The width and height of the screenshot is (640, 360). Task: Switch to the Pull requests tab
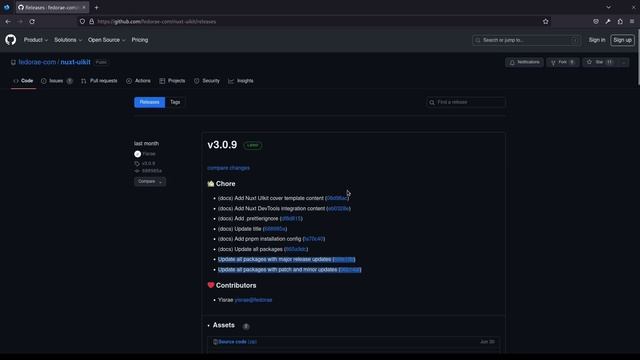pos(99,81)
